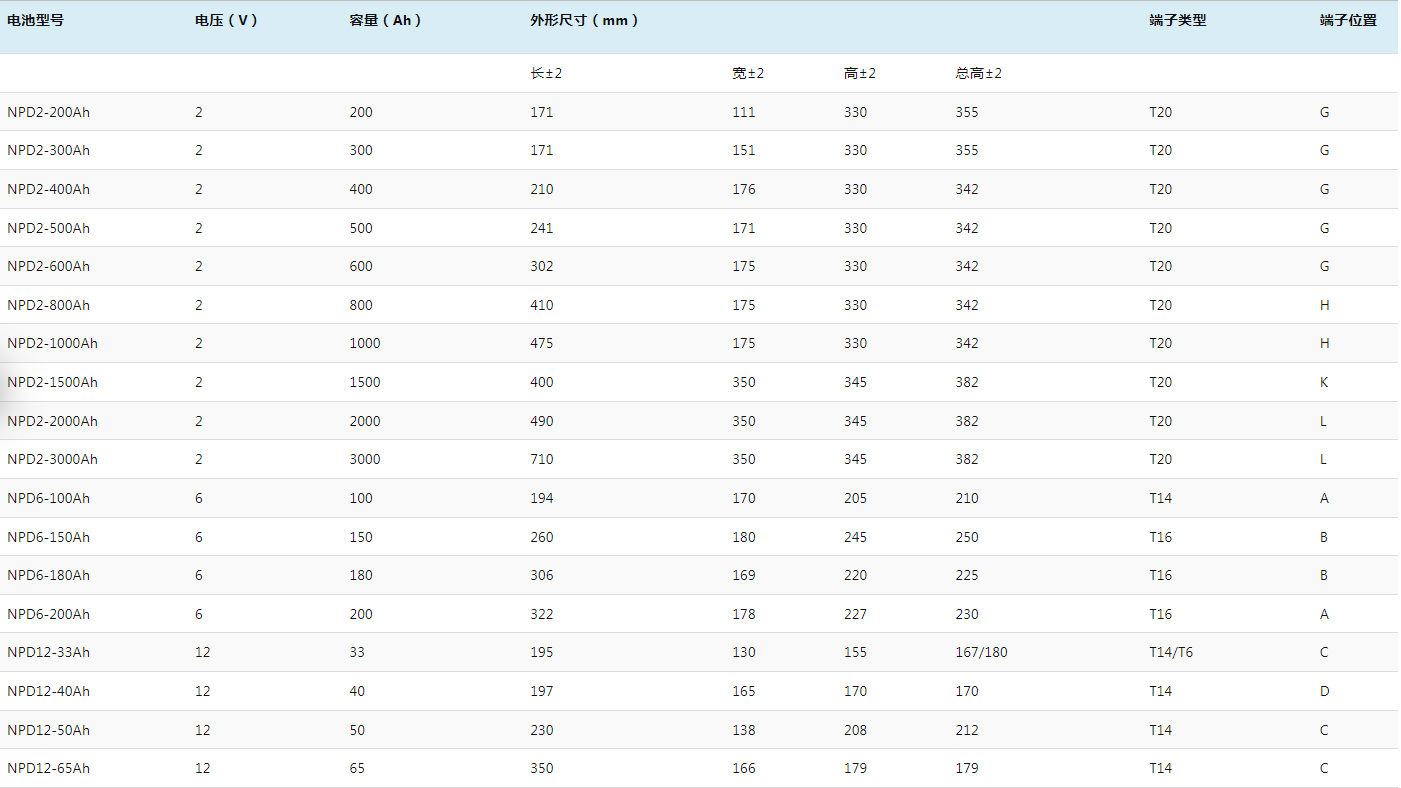This screenshot has width=1401, height=788.
Task: Select the NPD12-65Ah row label
Action: (x=48, y=768)
